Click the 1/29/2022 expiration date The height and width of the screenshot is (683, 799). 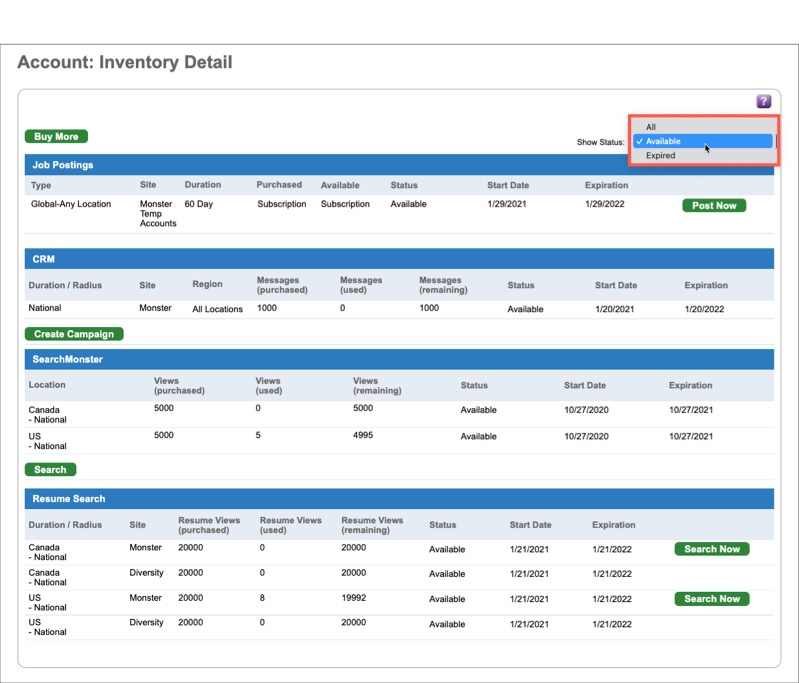[x=604, y=204]
